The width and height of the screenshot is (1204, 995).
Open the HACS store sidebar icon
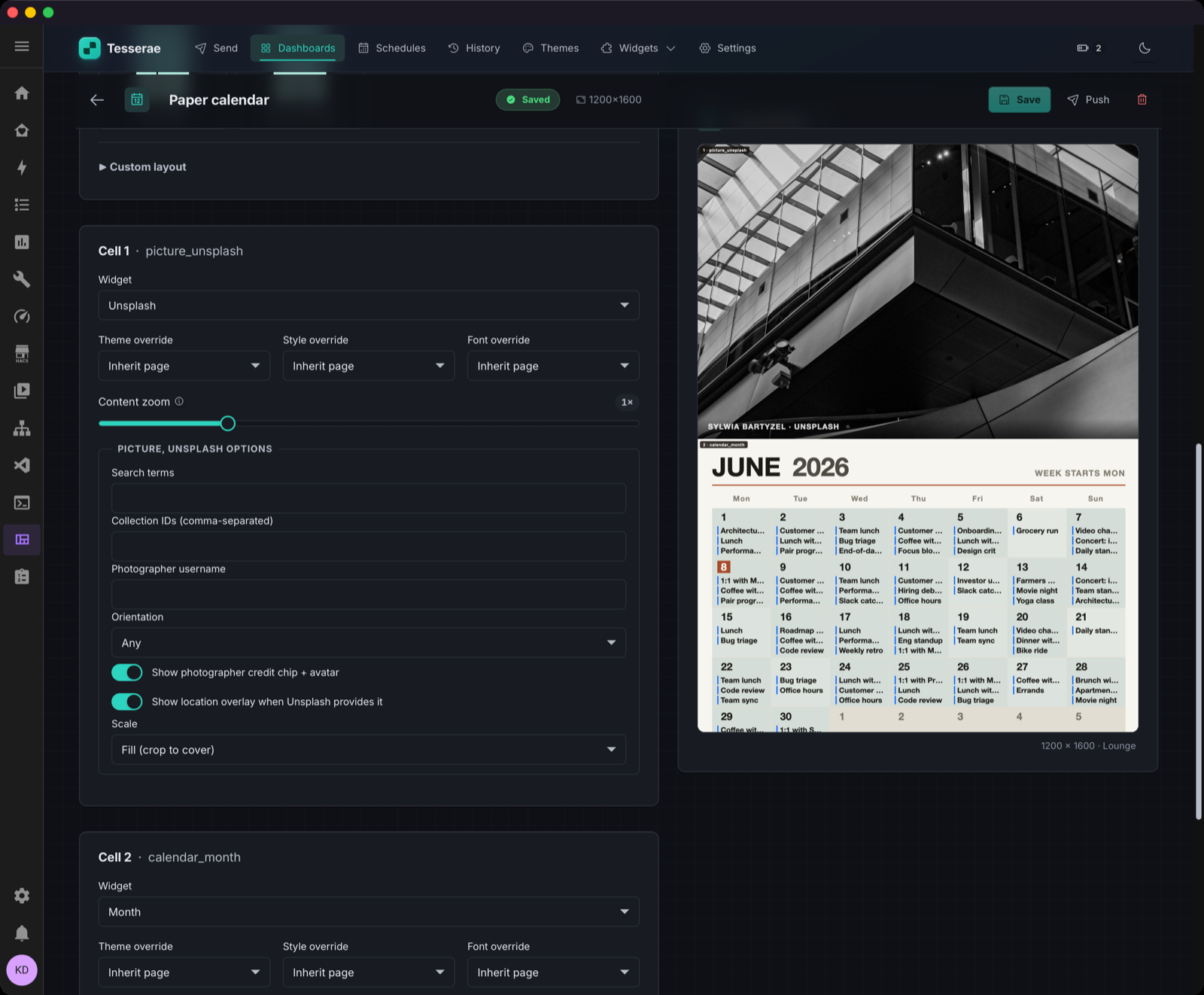(x=22, y=354)
